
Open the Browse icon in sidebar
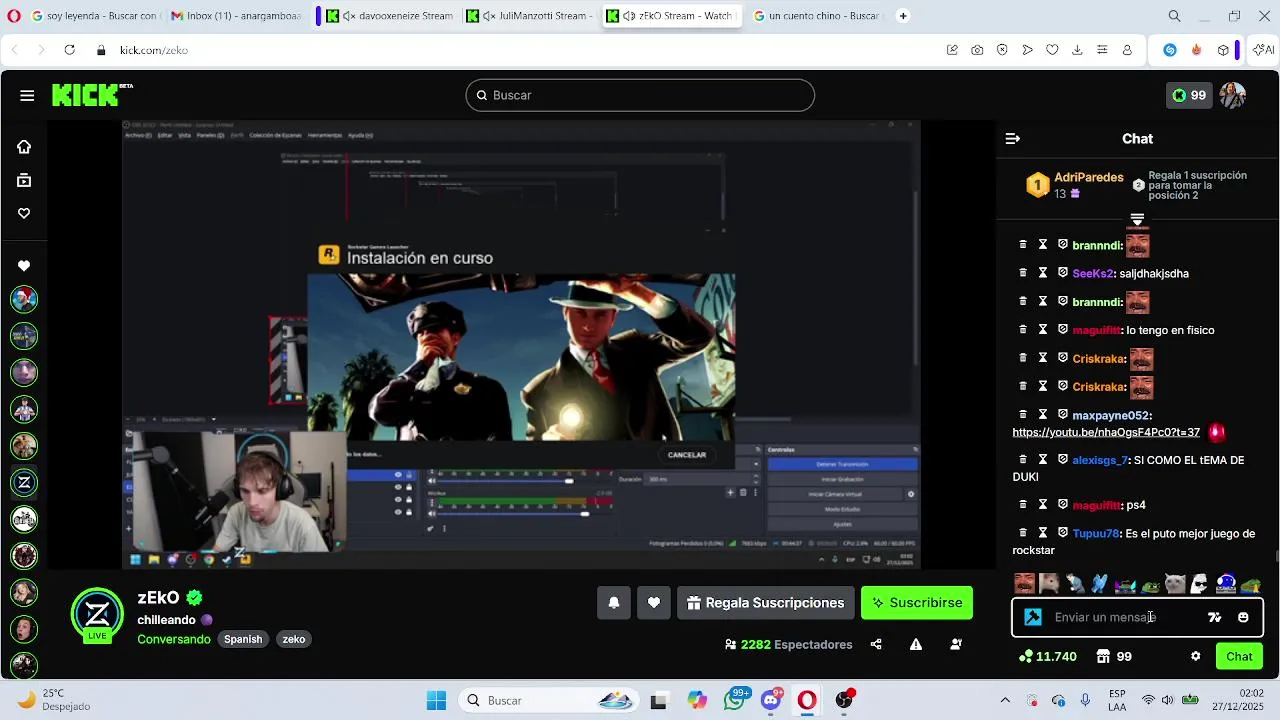pos(24,181)
